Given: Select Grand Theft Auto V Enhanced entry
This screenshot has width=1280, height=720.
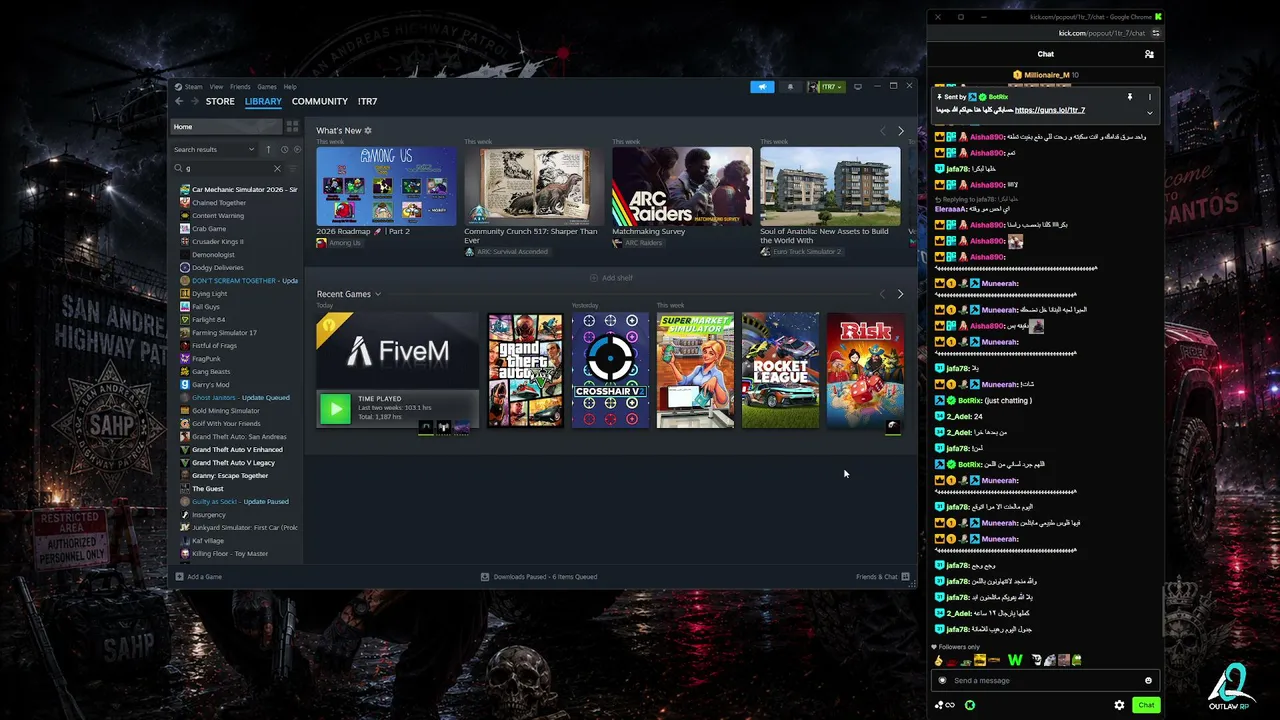Looking at the screenshot, I should [237, 450].
